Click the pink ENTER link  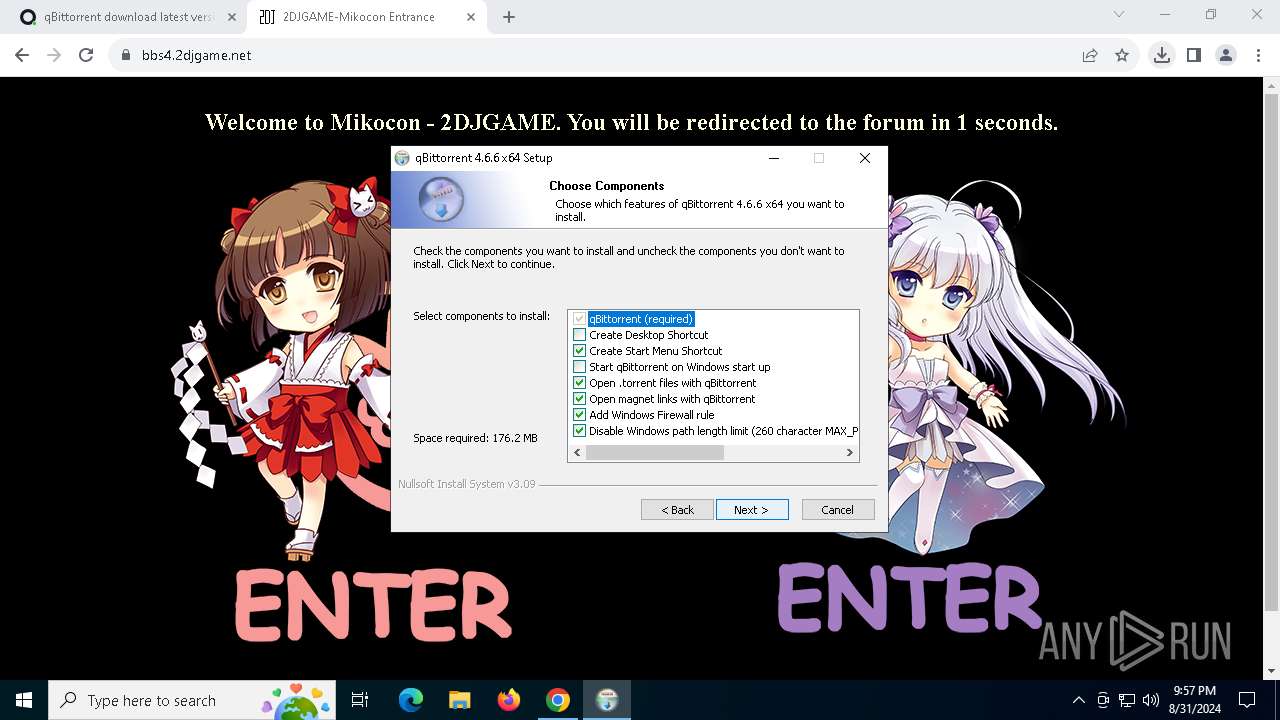click(x=373, y=605)
